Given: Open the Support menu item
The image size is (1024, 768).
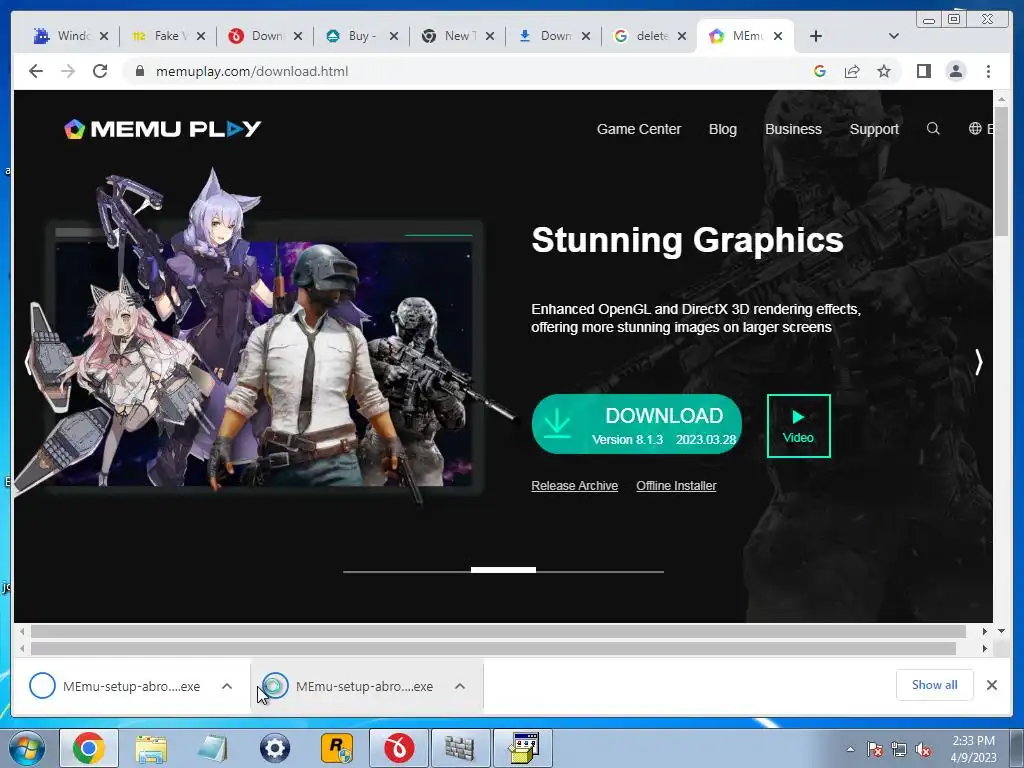Looking at the screenshot, I should [x=874, y=129].
